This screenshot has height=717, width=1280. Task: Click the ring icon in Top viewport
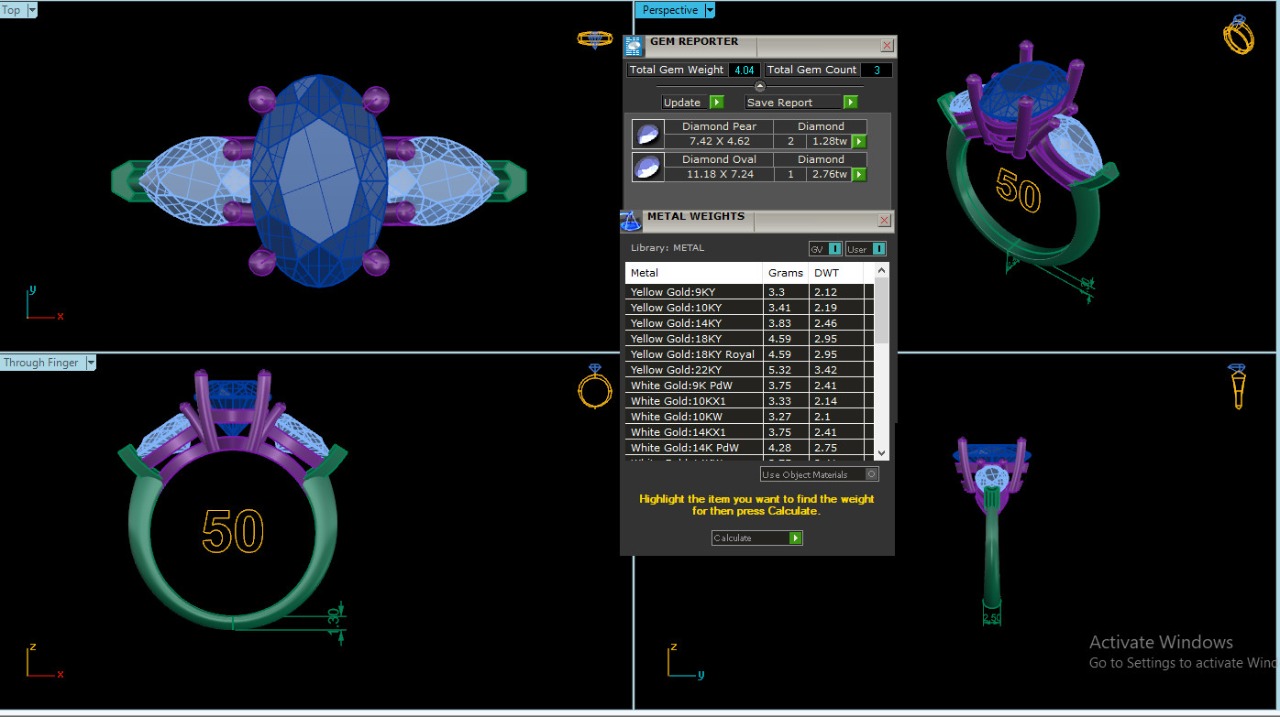click(594, 39)
